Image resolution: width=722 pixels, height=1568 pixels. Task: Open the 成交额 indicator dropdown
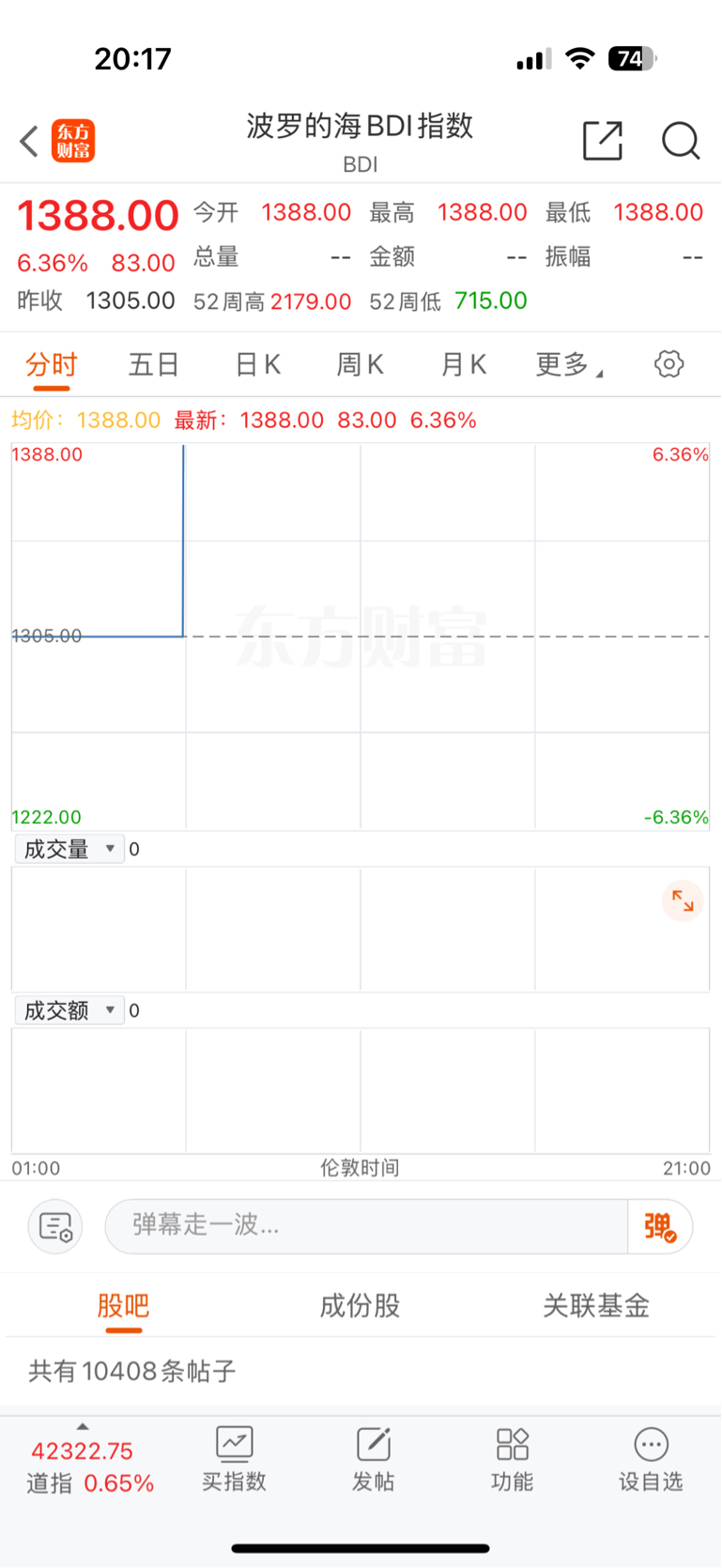[69, 1010]
